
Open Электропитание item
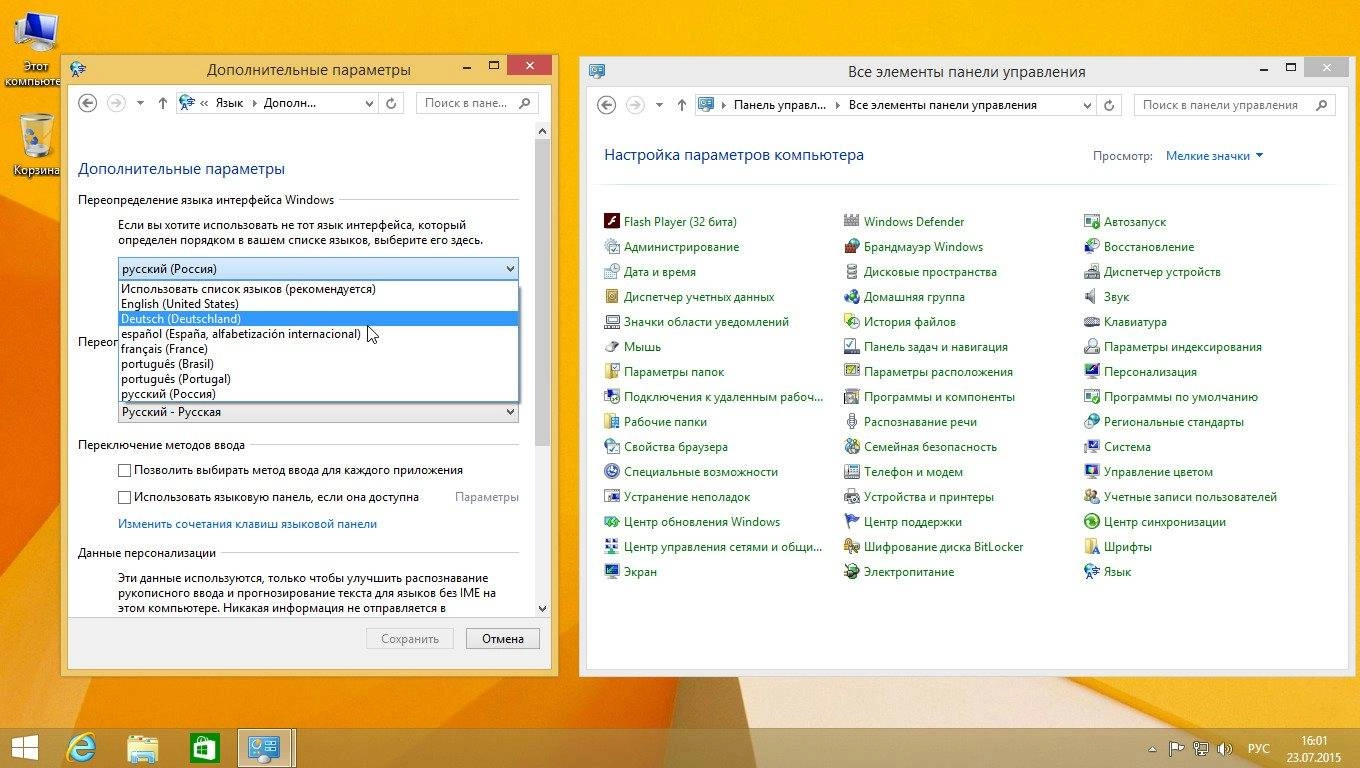point(899,572)
